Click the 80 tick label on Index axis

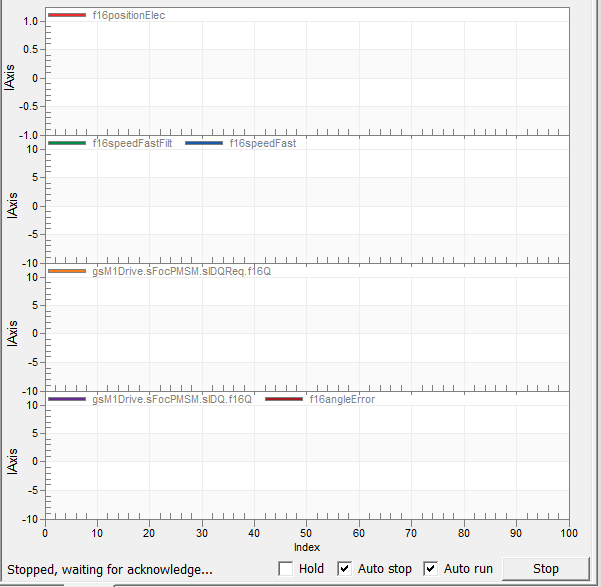point(463,533)
